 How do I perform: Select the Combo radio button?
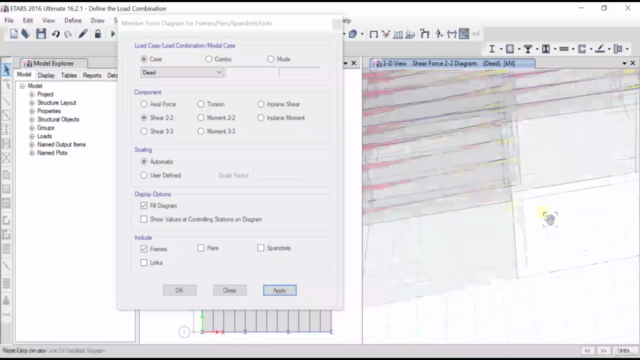[209, 59]
